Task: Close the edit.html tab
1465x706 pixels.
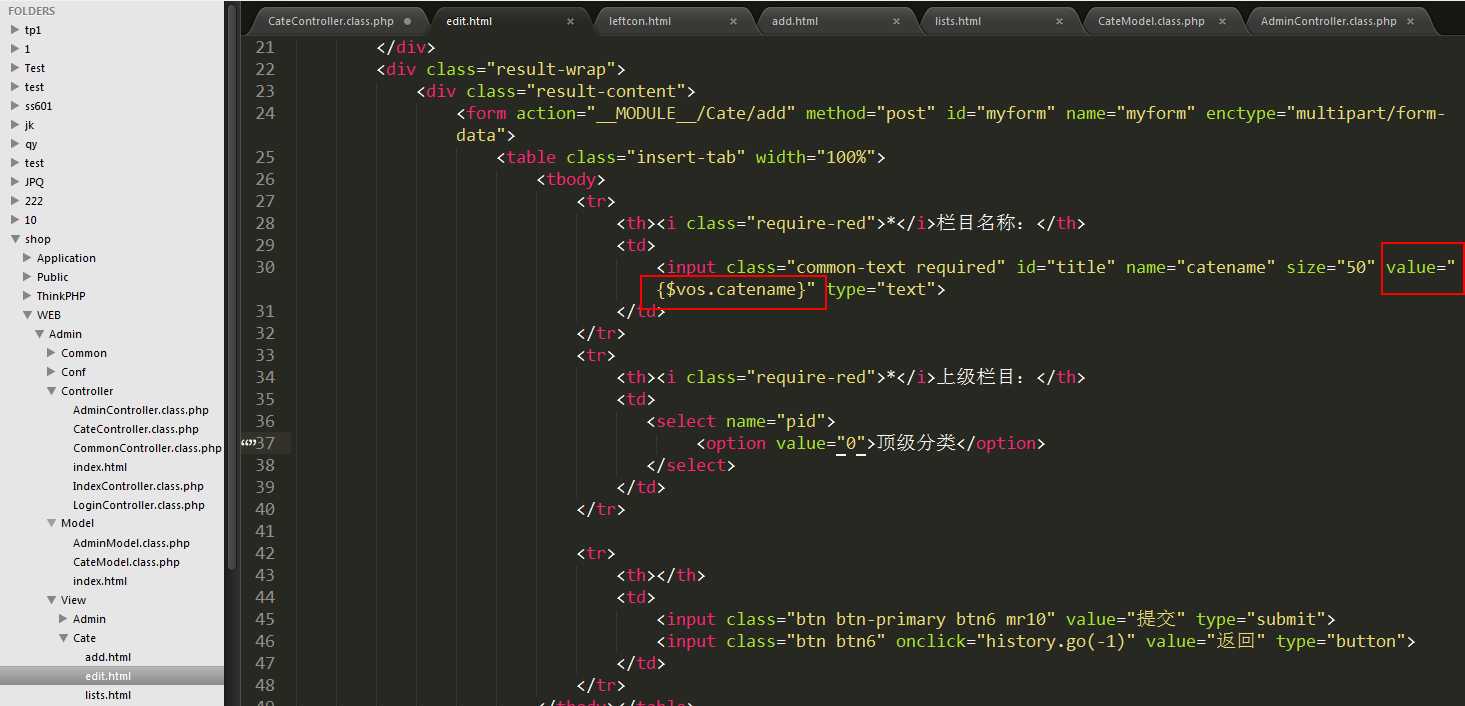Action: click(570, 21)
